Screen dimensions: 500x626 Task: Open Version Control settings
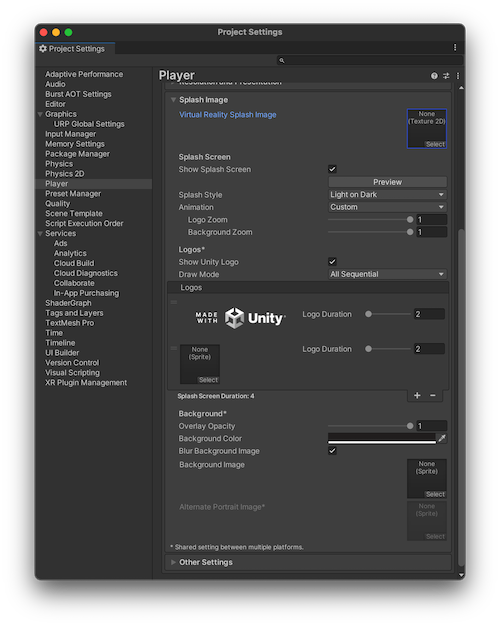coord(72,363)
